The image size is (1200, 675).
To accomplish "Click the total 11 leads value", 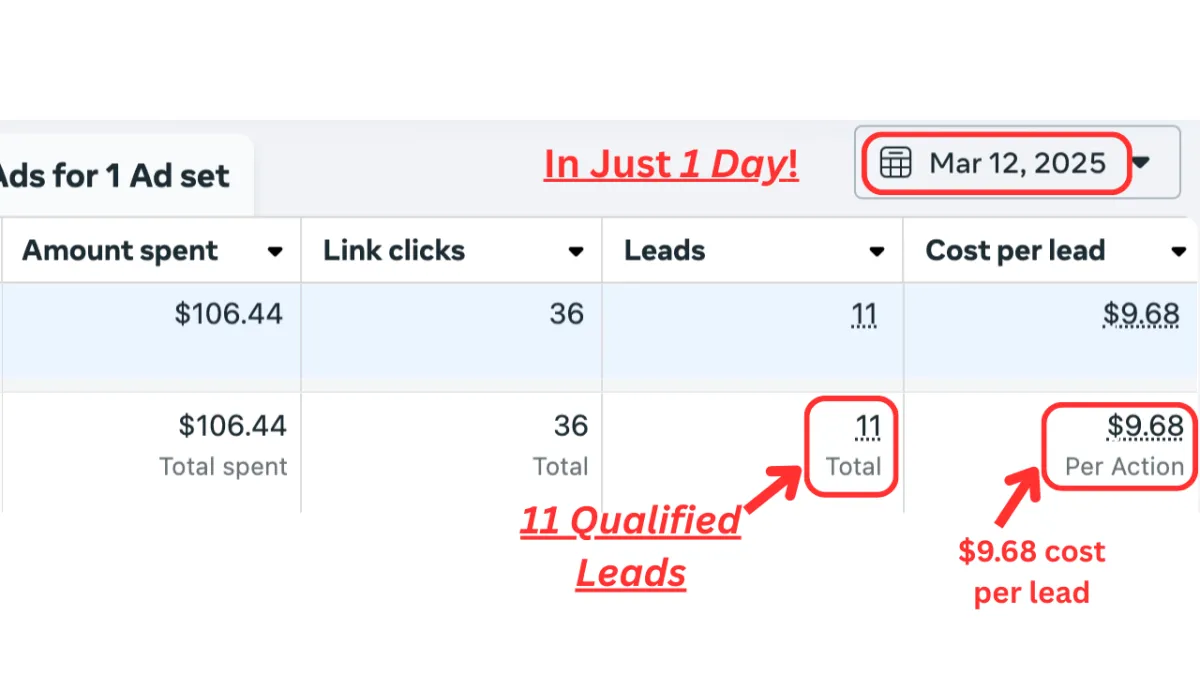I will [868, 428].
